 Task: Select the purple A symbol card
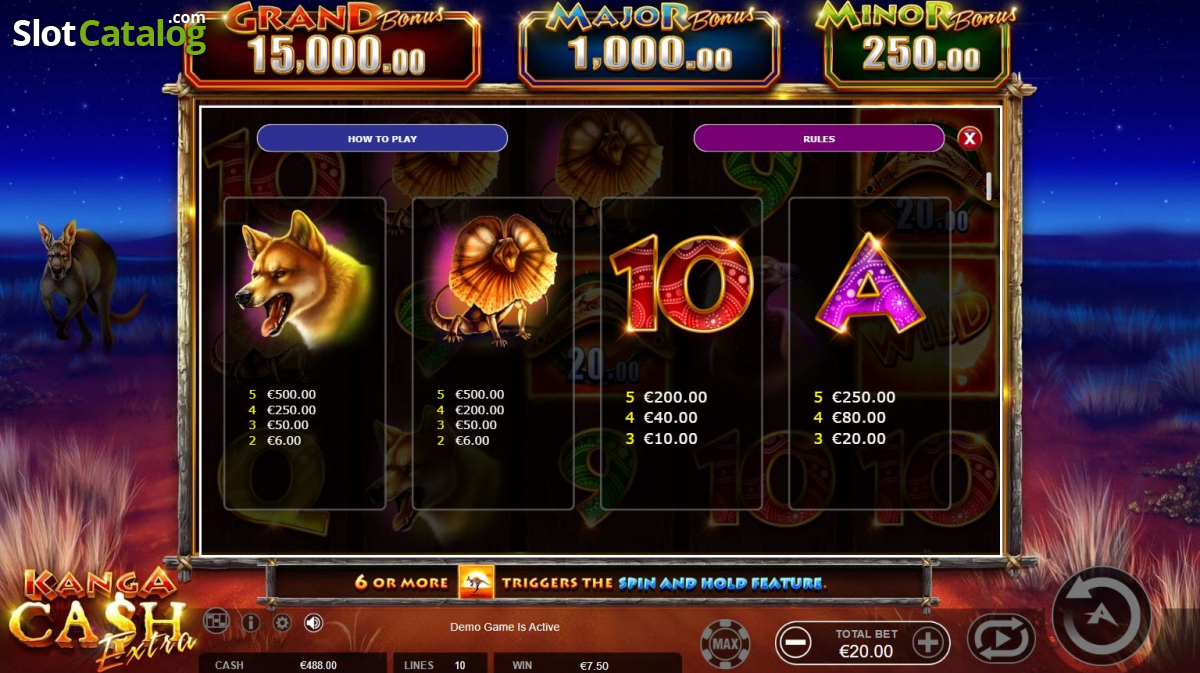(x=869, y=353)
